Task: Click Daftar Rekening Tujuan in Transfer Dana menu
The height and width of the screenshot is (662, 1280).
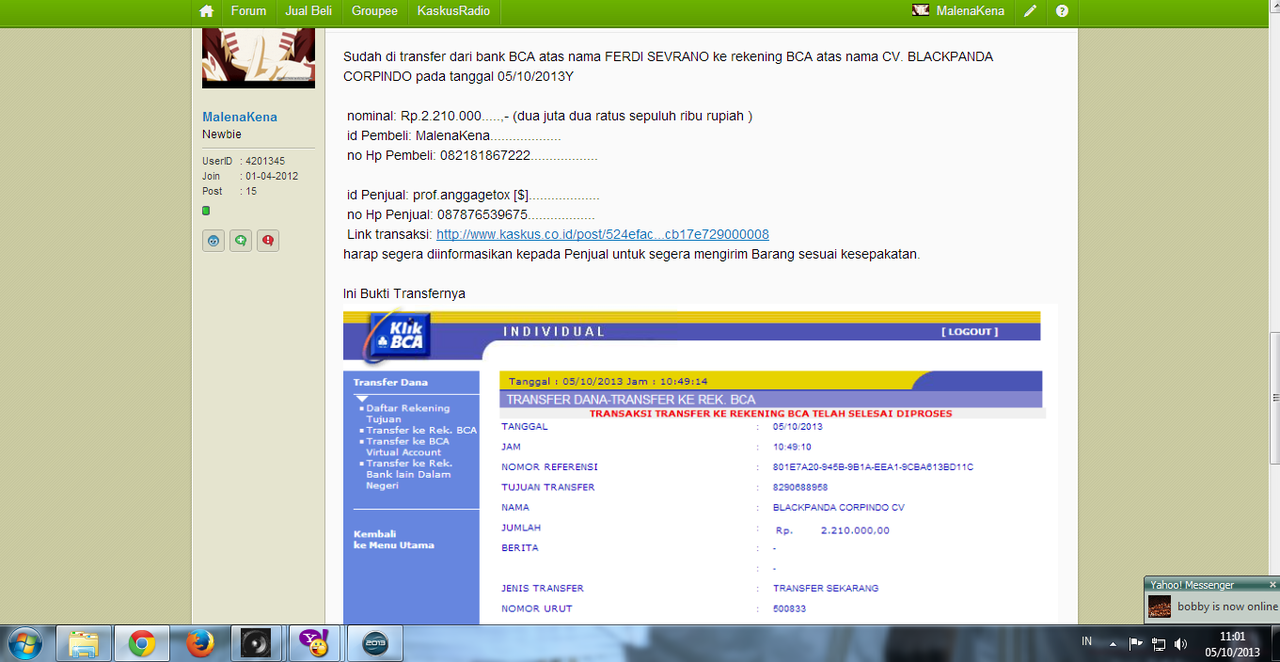Action: pos(408,413)
